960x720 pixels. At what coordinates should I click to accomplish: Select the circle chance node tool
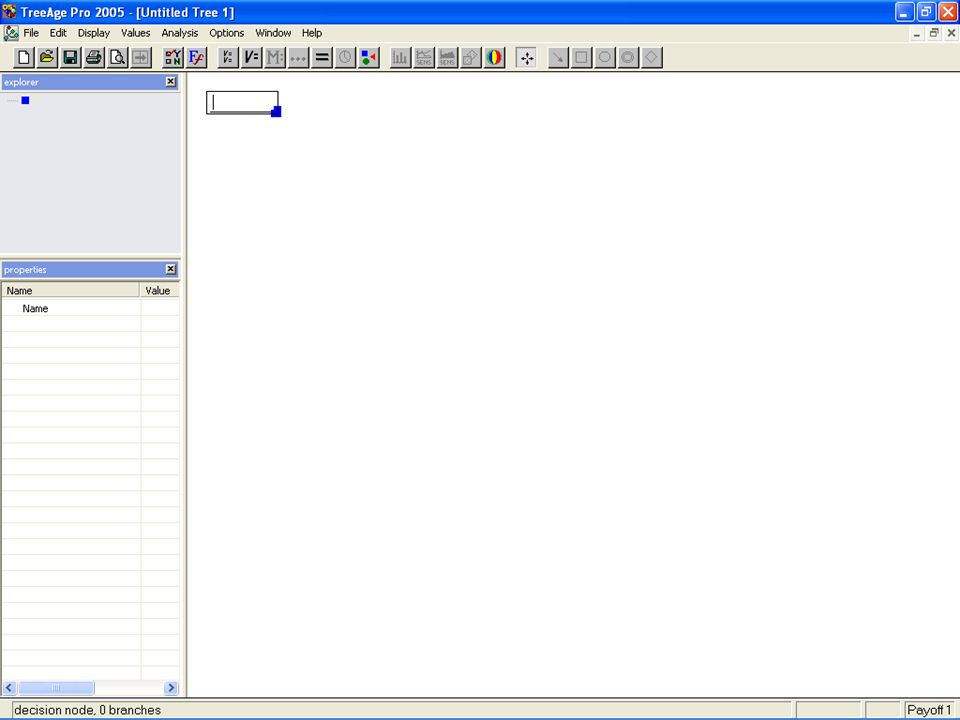tap(604, 58)
